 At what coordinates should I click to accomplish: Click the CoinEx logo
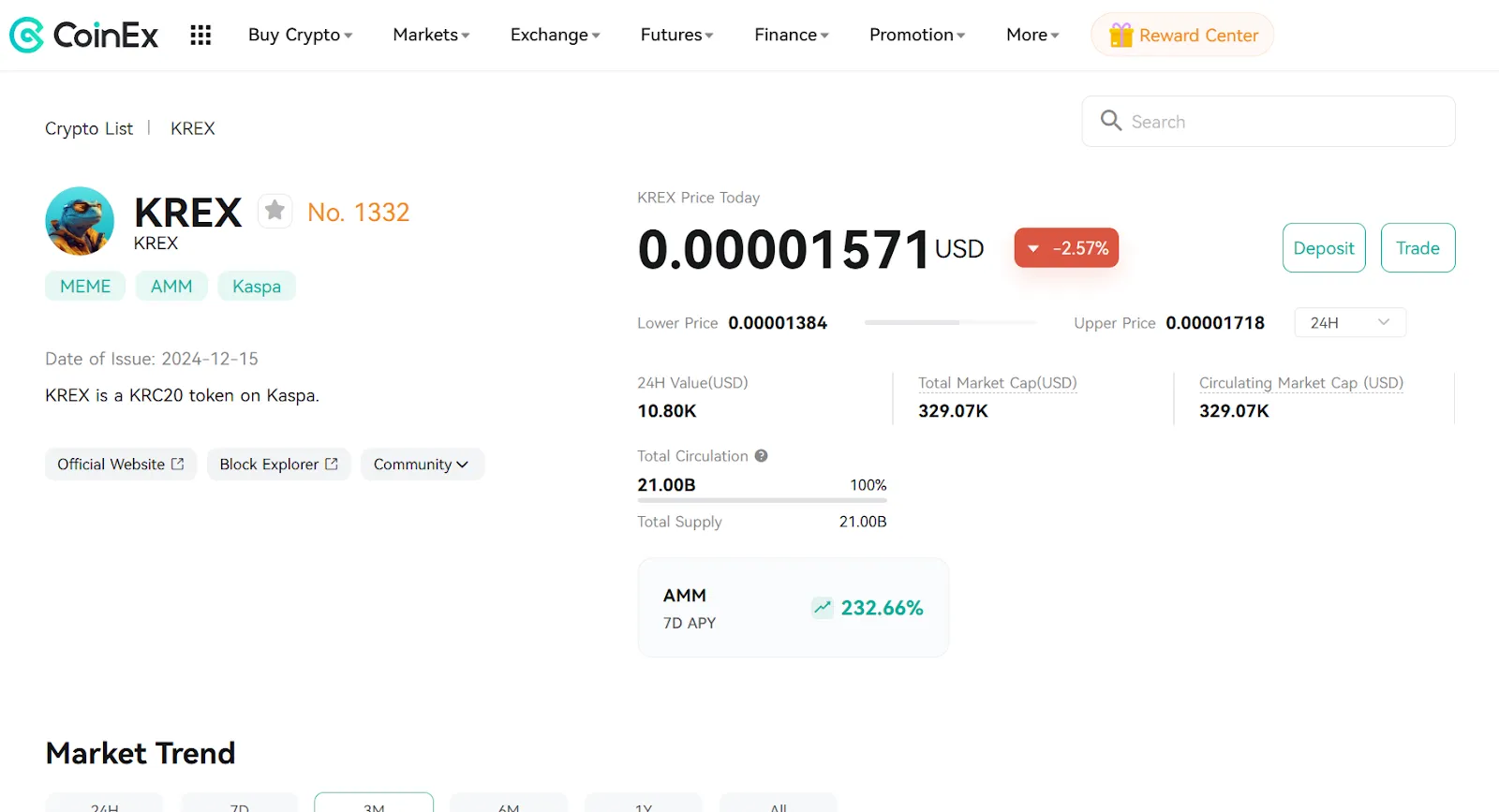tap(83, 36)
